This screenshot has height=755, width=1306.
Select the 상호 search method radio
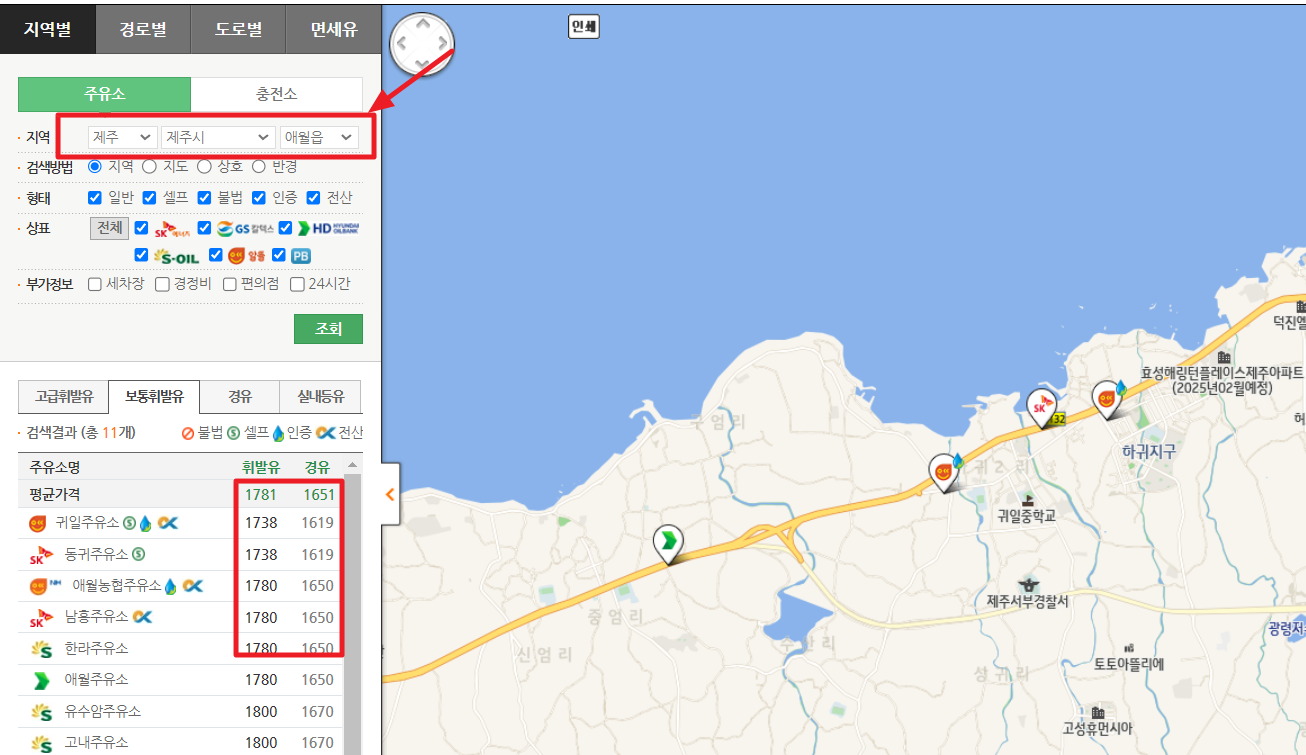tap(204, 166)
